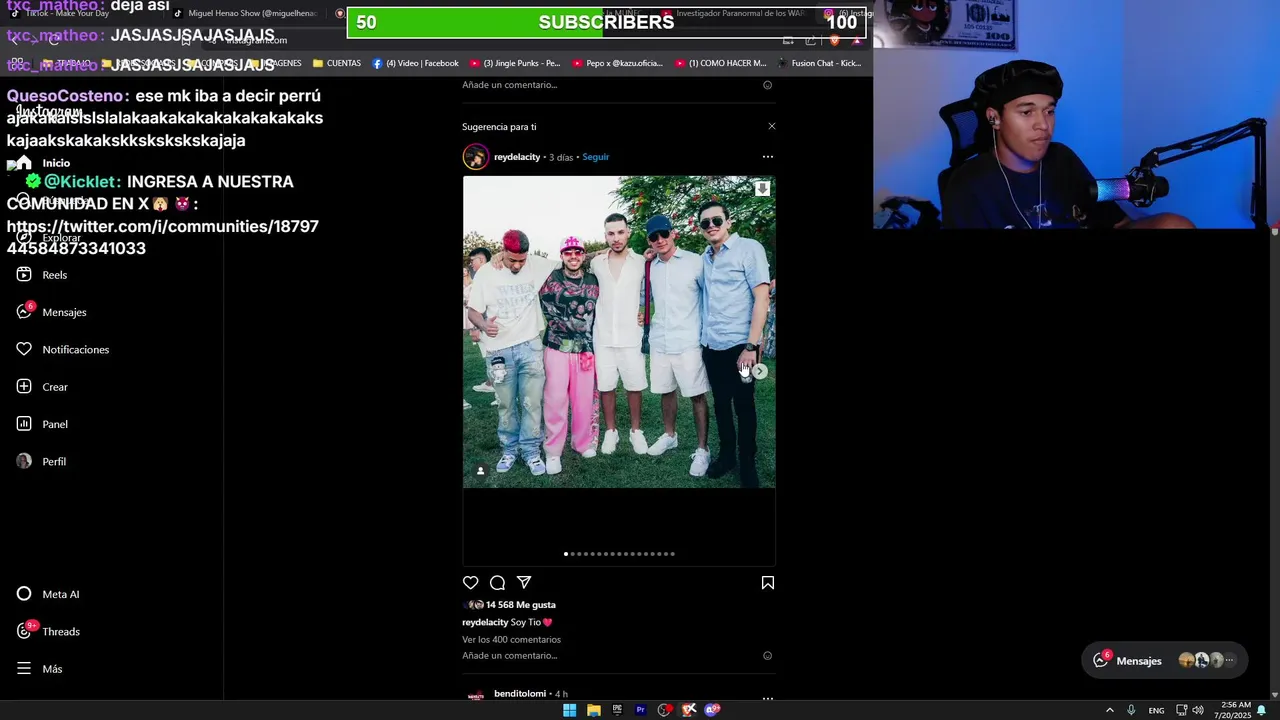The height and width of the screenshot is (720, 1280).
Task: Open CUENTAS bookmarks folder
Action: point(337,63)
